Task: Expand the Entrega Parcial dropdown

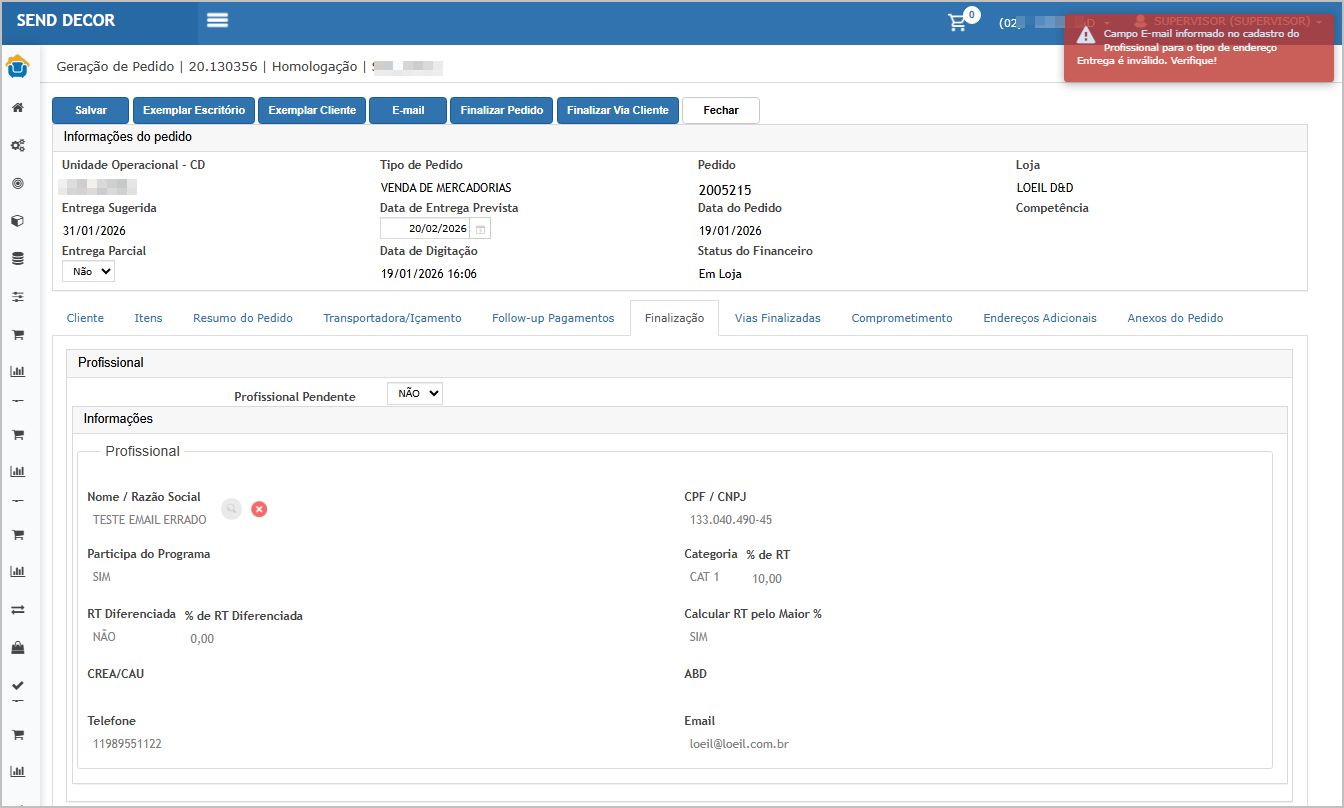Action: (x=88, y=271)
